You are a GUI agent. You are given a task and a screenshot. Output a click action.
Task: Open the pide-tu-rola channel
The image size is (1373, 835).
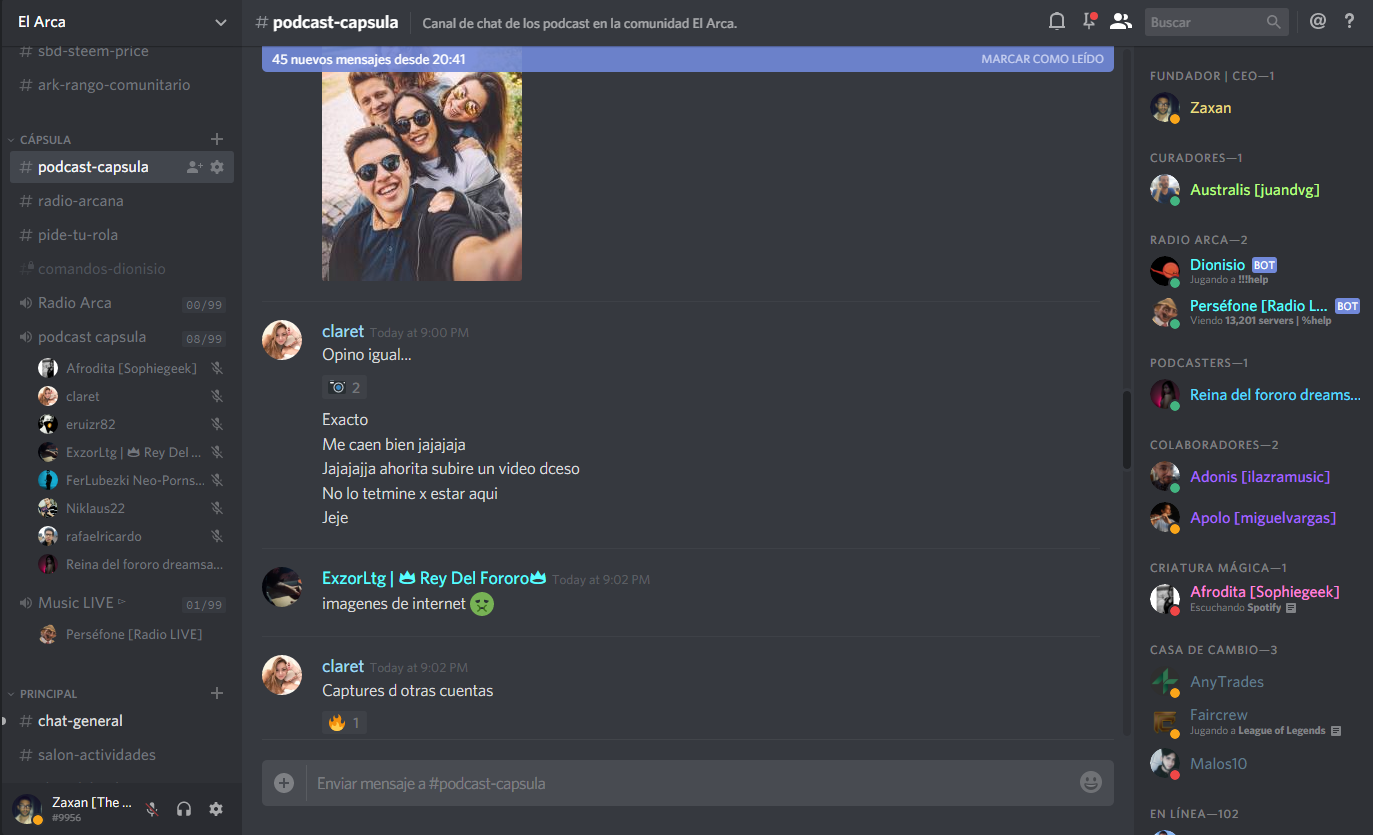(x=121, y=235)
